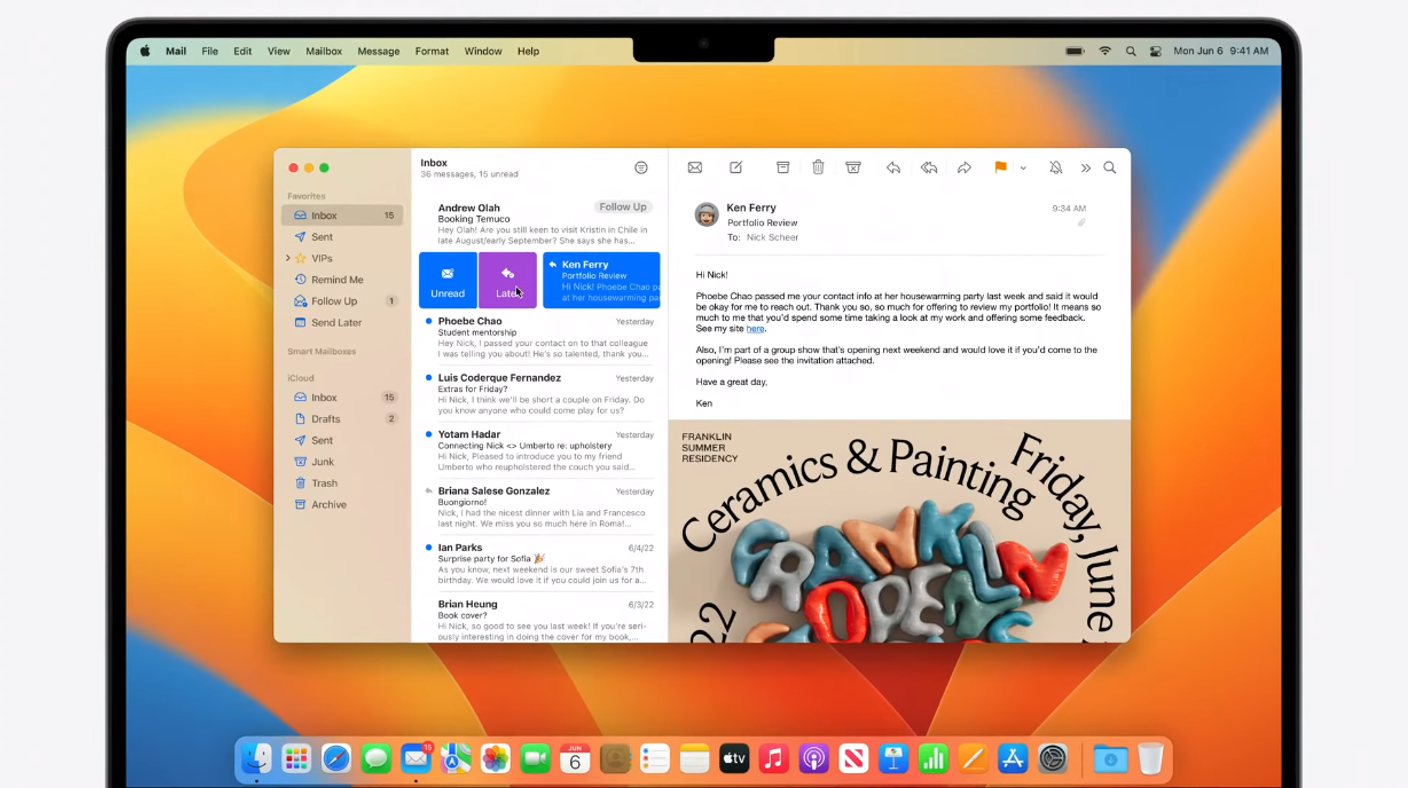Image resolution: width=1408 pixels, height=788 pixels.
Task: Open Maps from the Dock
Action: [456, 759]
